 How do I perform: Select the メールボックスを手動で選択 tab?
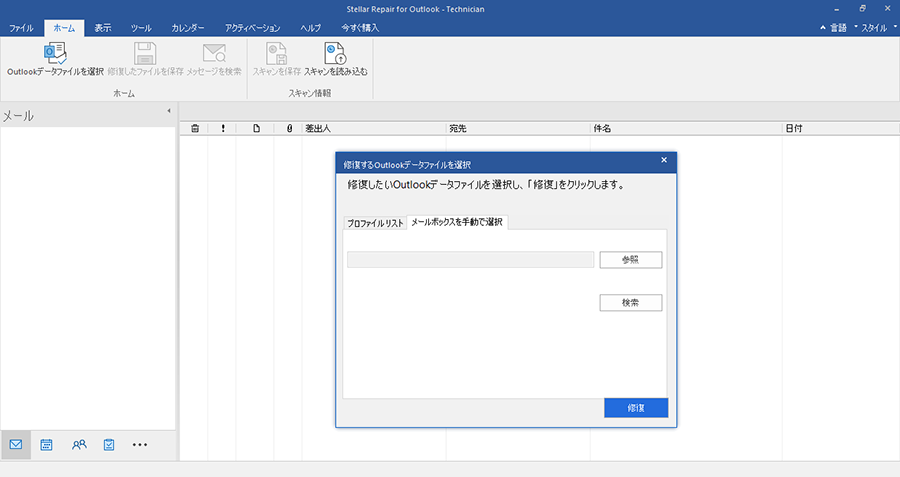coord(457,222)
